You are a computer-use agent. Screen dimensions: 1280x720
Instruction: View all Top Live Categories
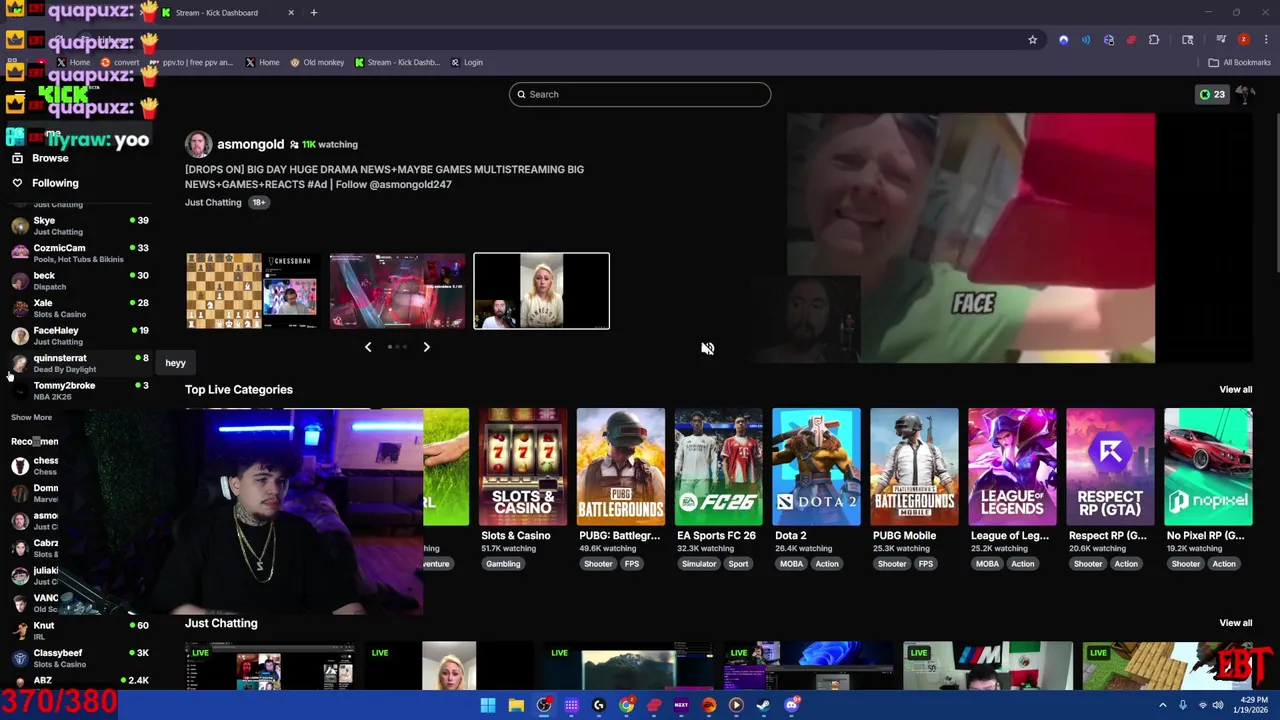1235,389
